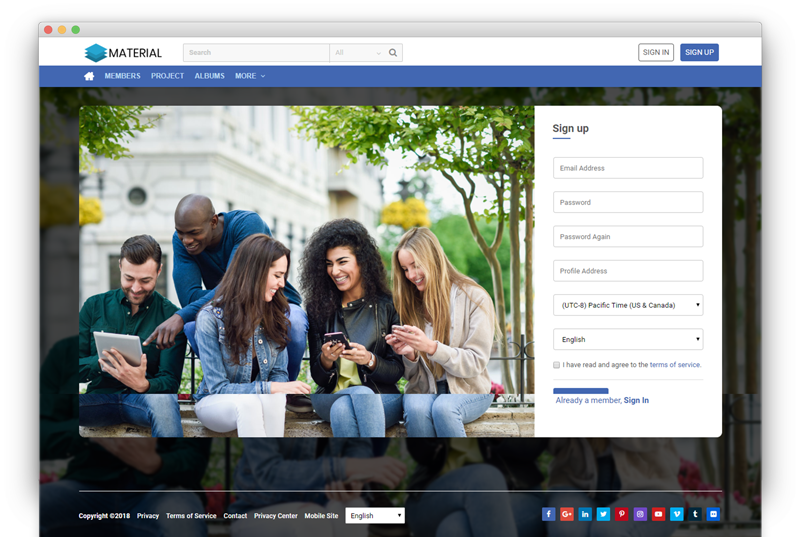The width and height of the screenshot is (800, 537).
Task: Click the green maximize window button
Action: 76,30
